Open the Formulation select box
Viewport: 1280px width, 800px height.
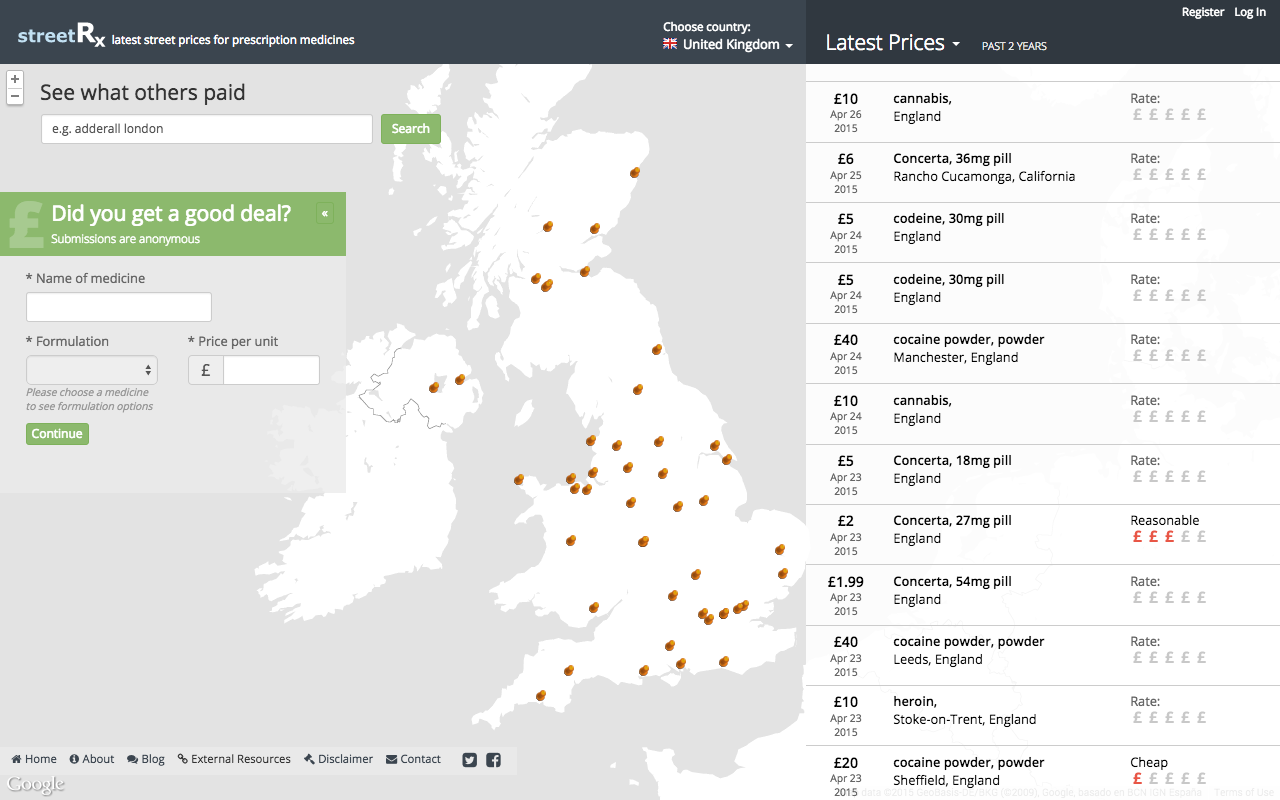92,369
